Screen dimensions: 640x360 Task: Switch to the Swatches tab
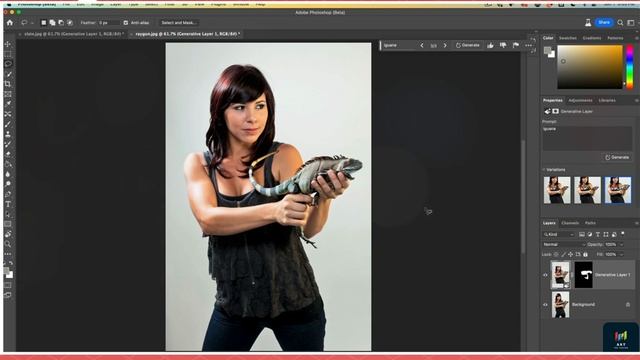tap(567, 38)
